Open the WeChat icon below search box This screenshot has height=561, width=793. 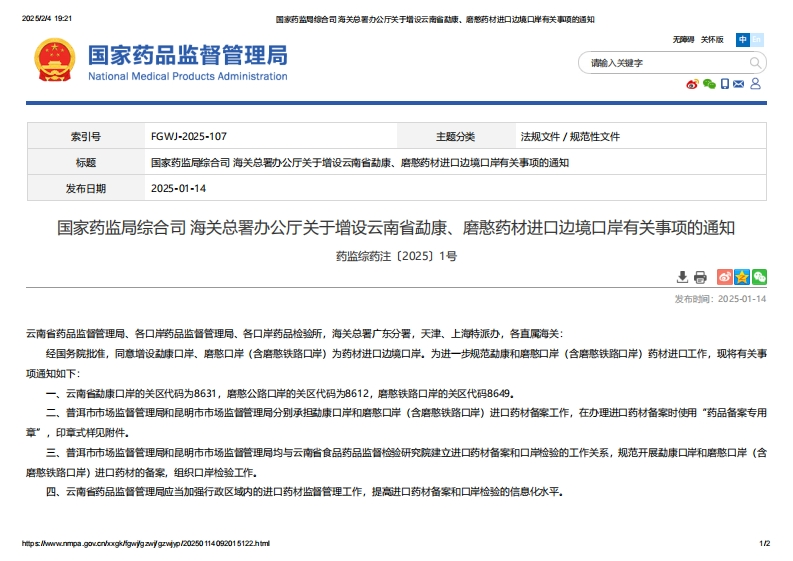tap(709, 84)
